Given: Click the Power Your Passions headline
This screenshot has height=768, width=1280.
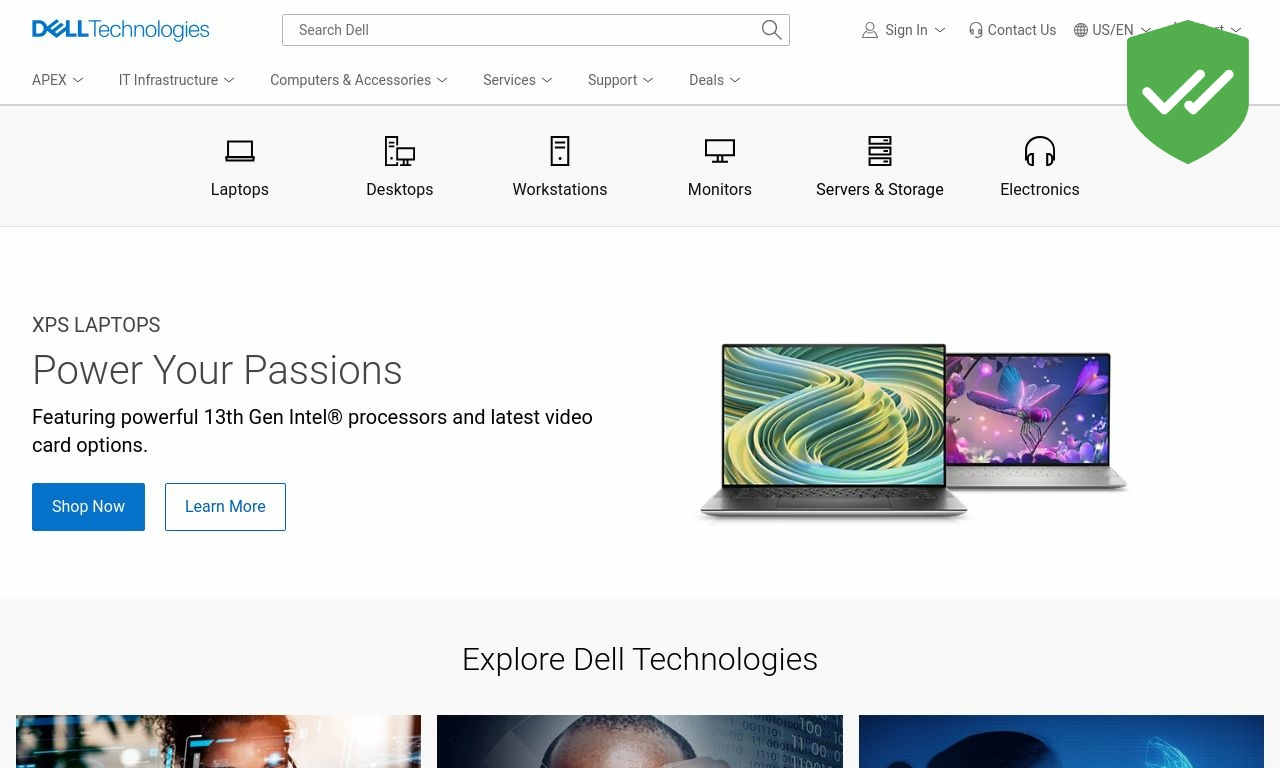Looking at the screenshot, I should point(217,370).
